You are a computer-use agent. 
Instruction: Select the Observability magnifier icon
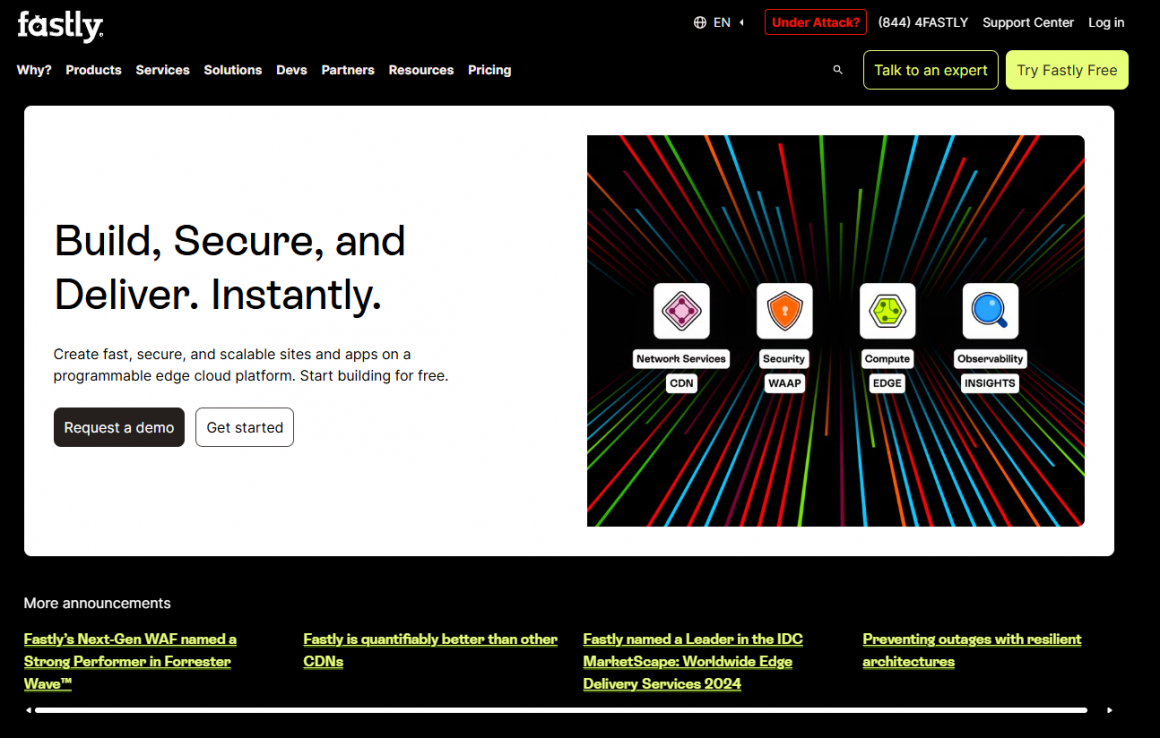tap(990, 311)
